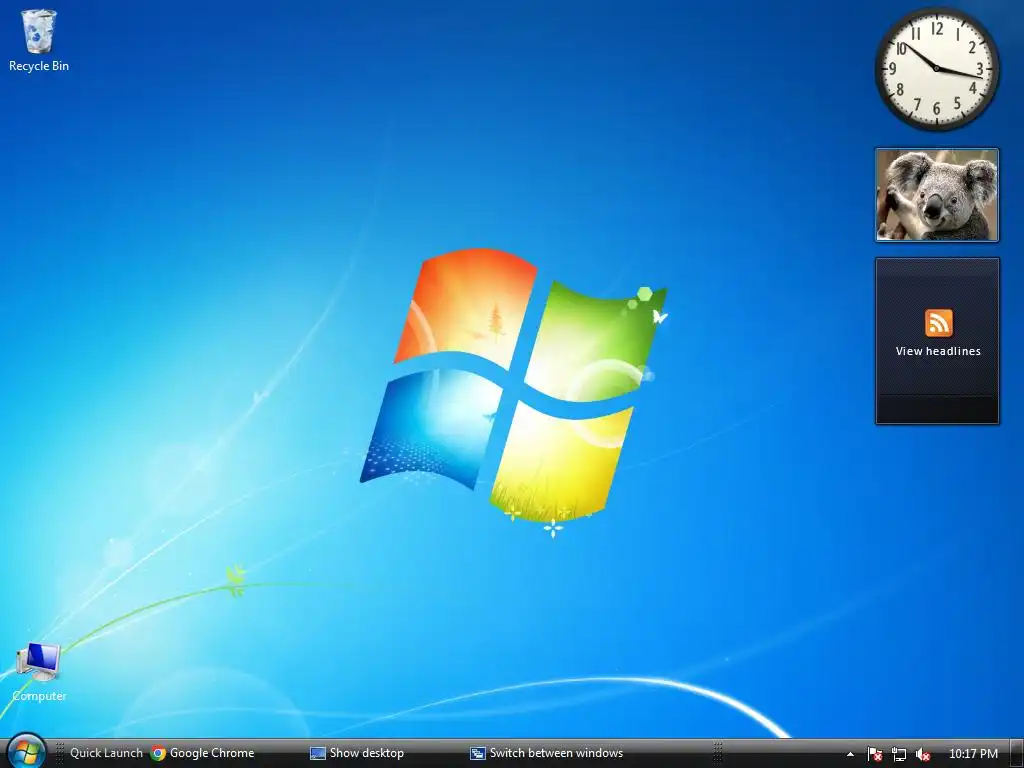
Task: Click the Show desktop strip at taskbar end
Action: click(x=1016, y=754)
